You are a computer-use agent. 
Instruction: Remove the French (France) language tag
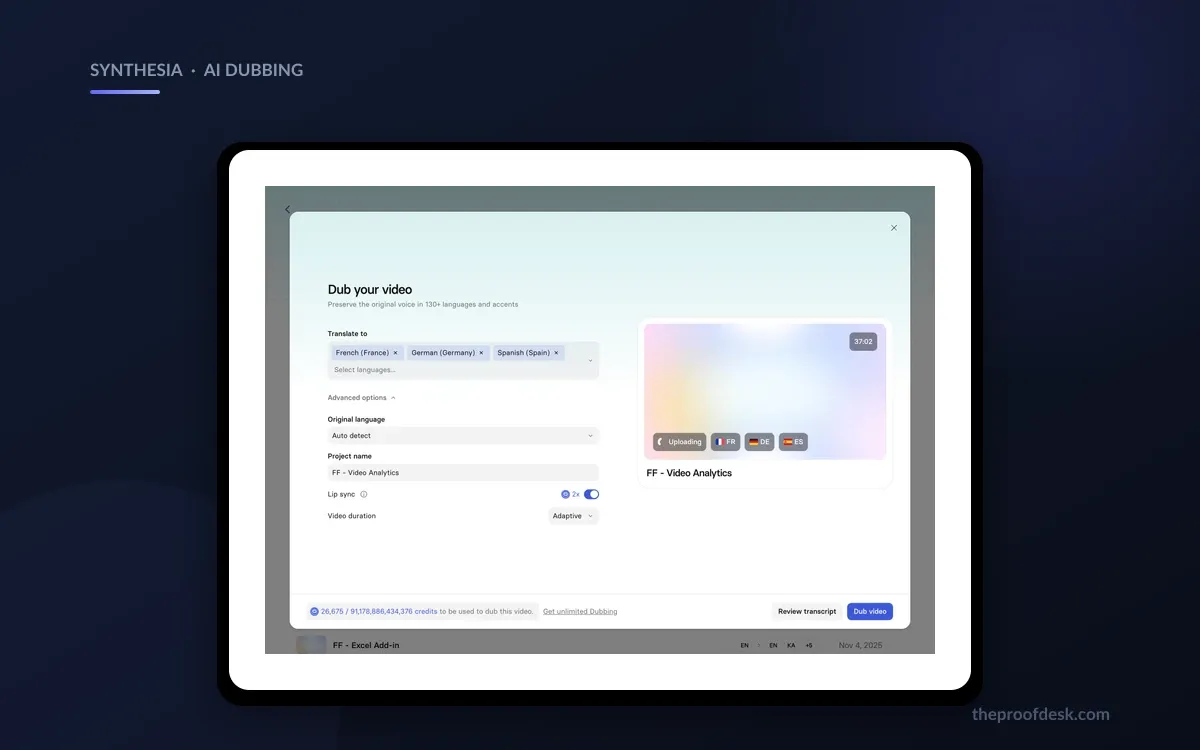(395, 353)
